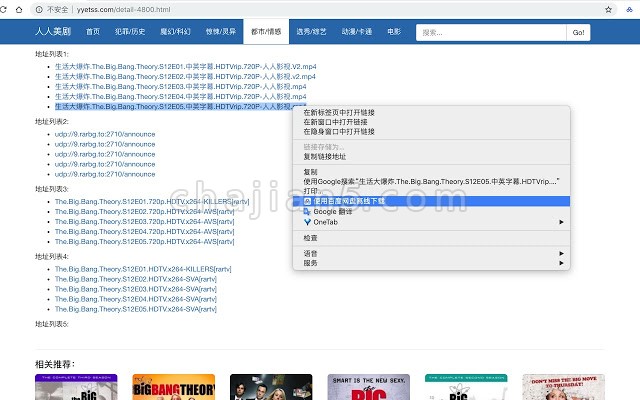Click the Baidu Netdisk icon in the context menu
The width and height of the screenshot is (640, 400).
(x=307, y=201)
